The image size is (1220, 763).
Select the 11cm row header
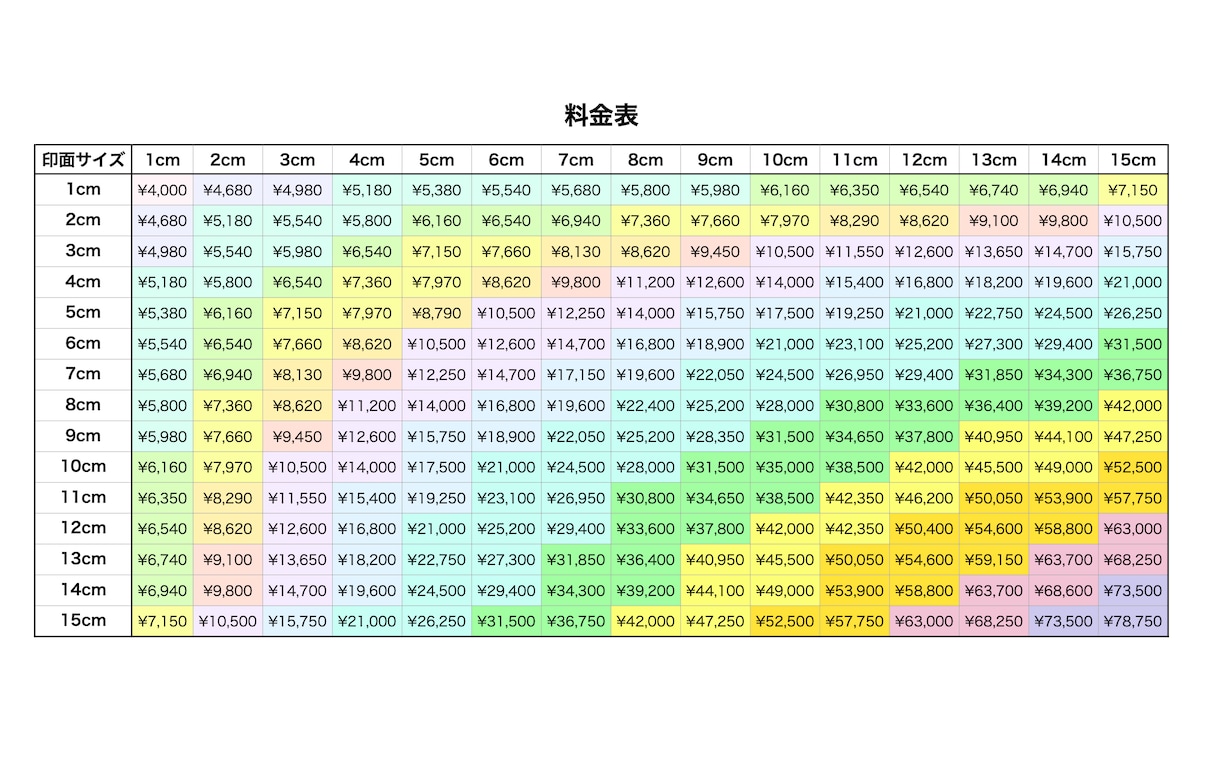(x=83, y=497)
